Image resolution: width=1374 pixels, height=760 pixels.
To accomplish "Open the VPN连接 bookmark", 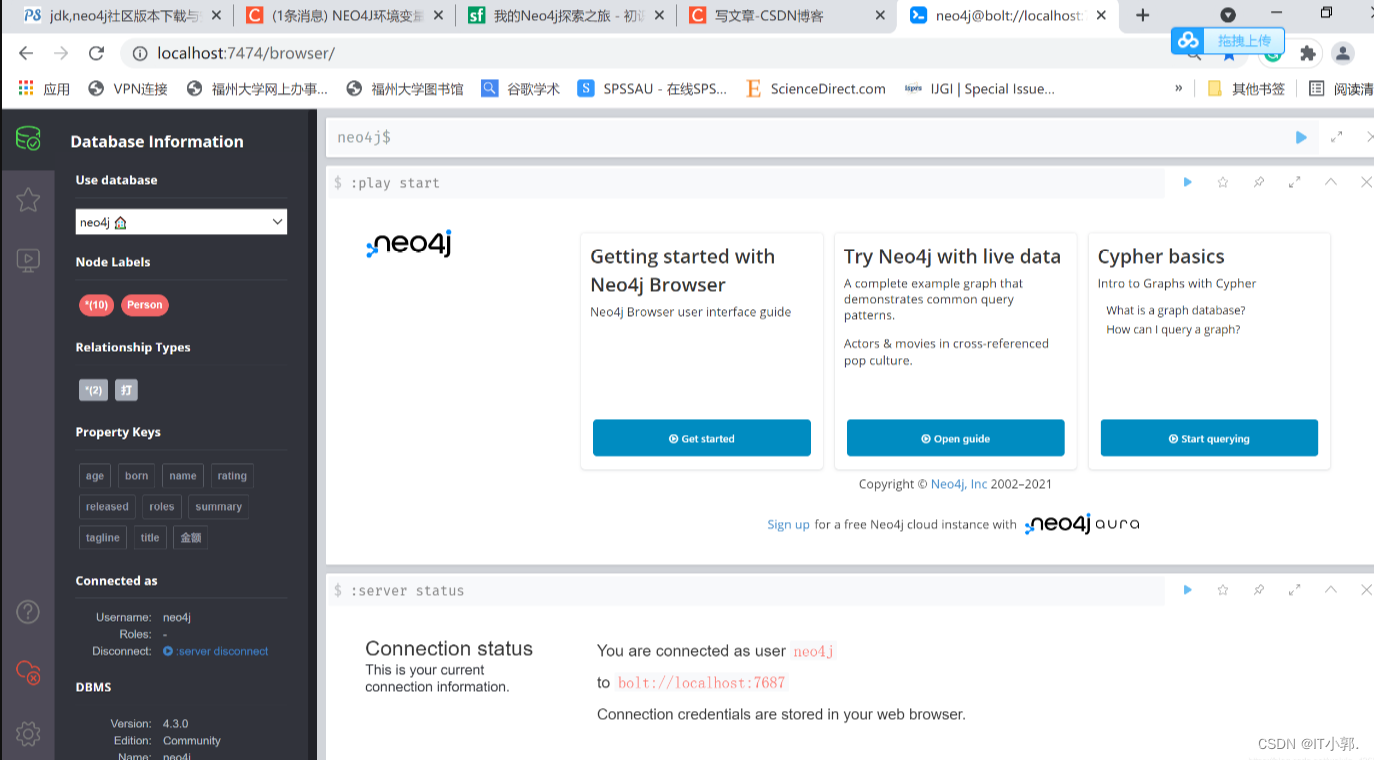I will pos(128,89).
